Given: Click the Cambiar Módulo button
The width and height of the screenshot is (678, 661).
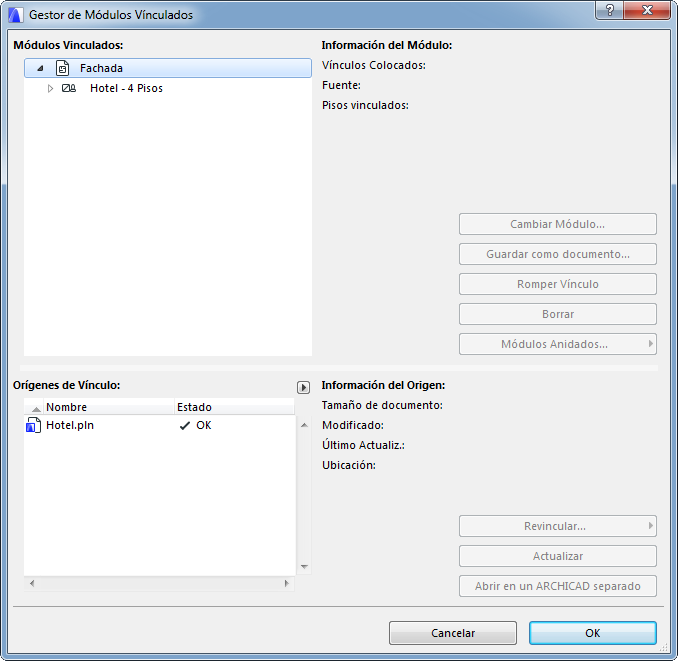Looking at the screenshot, I should pyautogui.click(x=558, y=224).
